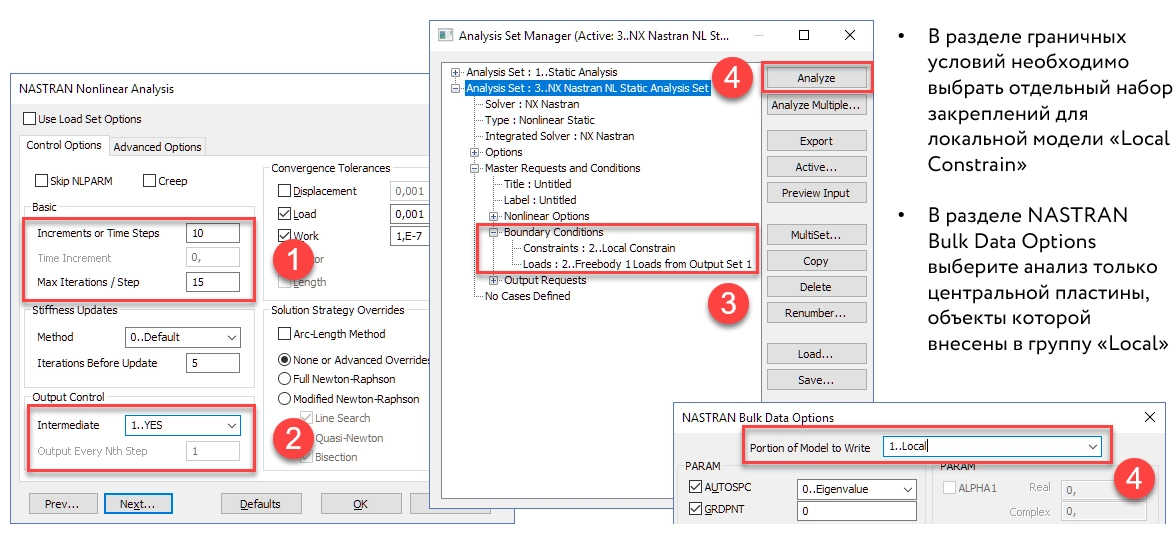Close the NASTRAN Bulk Data Options dialog
This screenshot has width=1176, height=544.
click(x=1149, y=416)
